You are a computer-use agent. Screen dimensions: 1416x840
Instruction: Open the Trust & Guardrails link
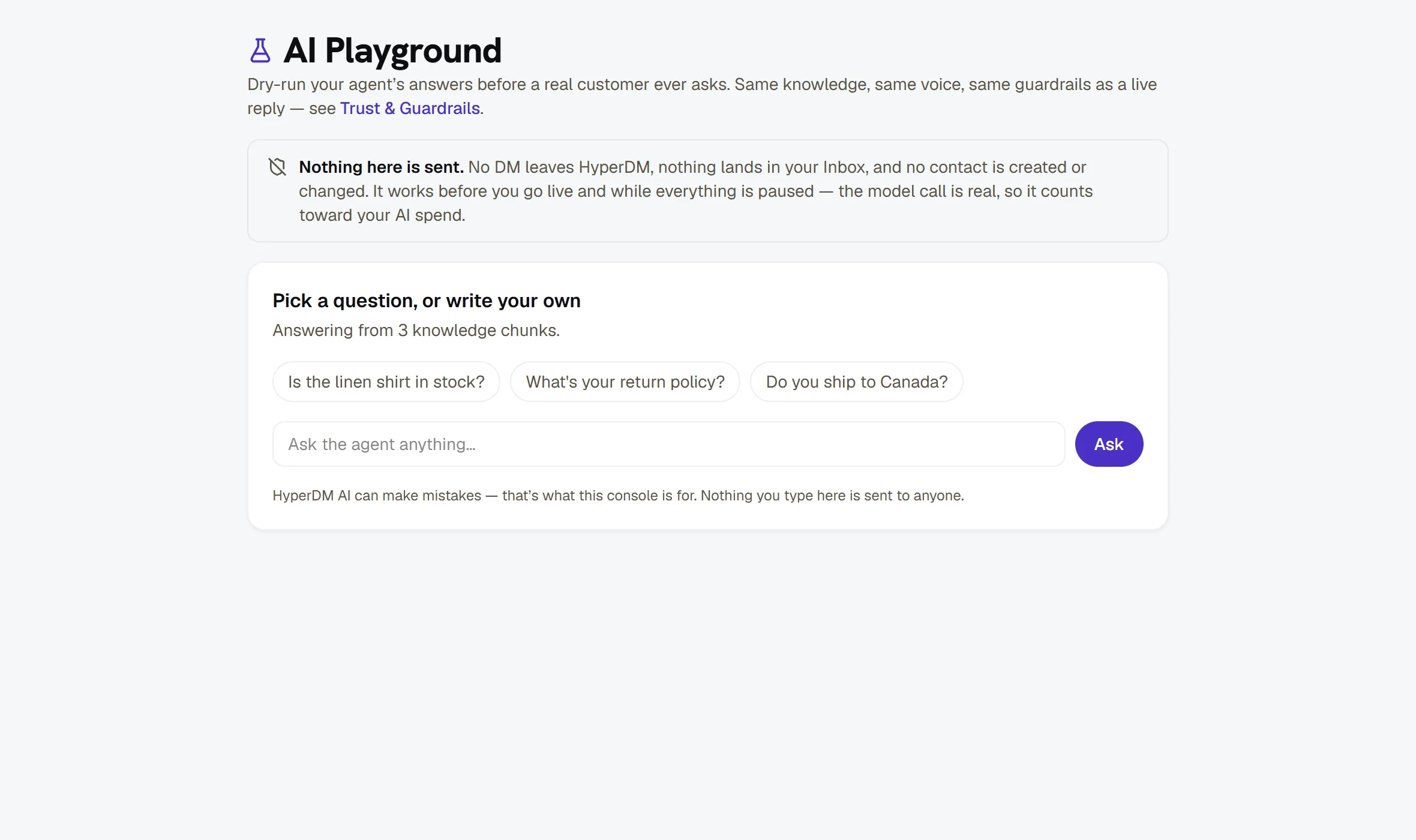pyautogui.click(x=410, y=108)
